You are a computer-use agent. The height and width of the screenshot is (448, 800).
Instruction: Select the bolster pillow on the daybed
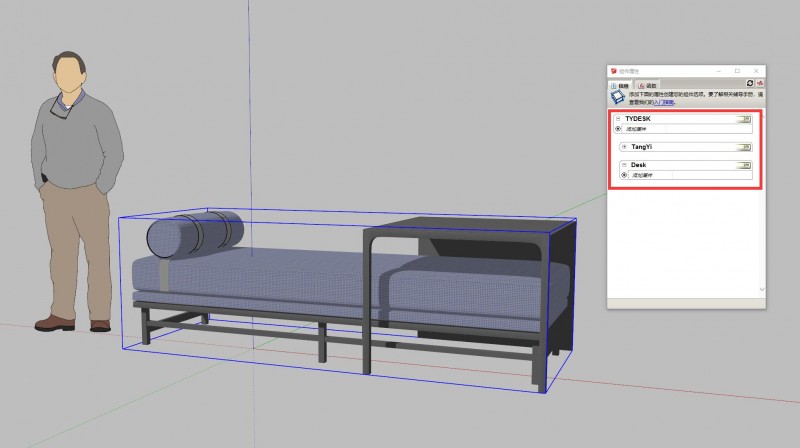(x=195, y=234)
